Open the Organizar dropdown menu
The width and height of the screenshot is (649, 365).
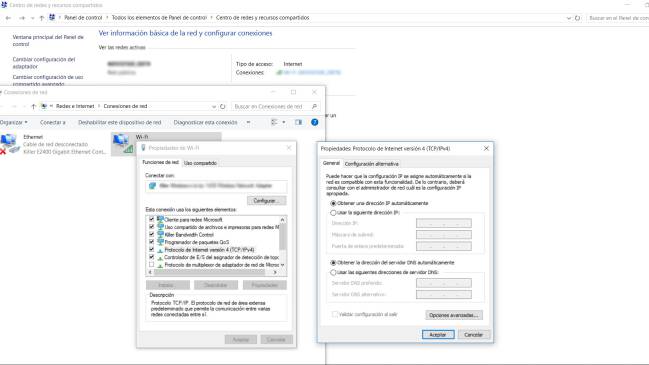click(x=14, y=122)
